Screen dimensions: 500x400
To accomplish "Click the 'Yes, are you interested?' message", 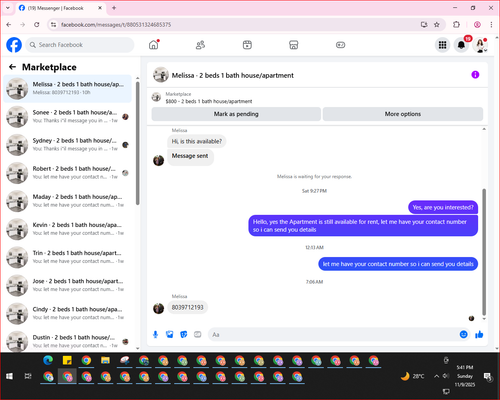I will point(443,207).
